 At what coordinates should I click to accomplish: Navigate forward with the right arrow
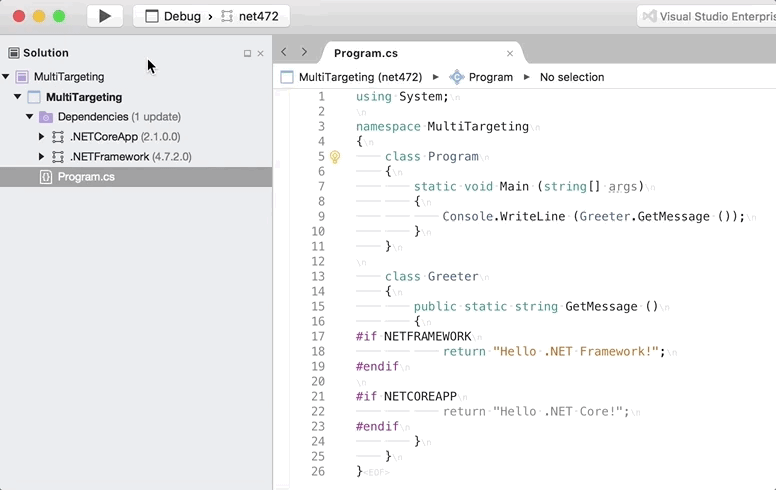304,52
